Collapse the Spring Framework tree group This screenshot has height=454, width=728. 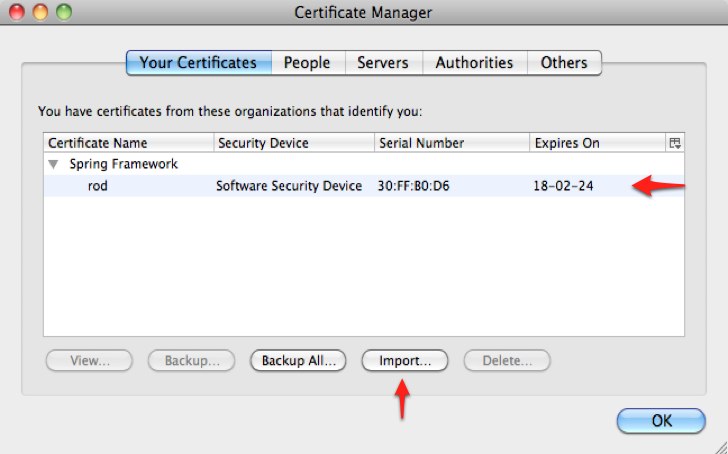coord(53,164)
